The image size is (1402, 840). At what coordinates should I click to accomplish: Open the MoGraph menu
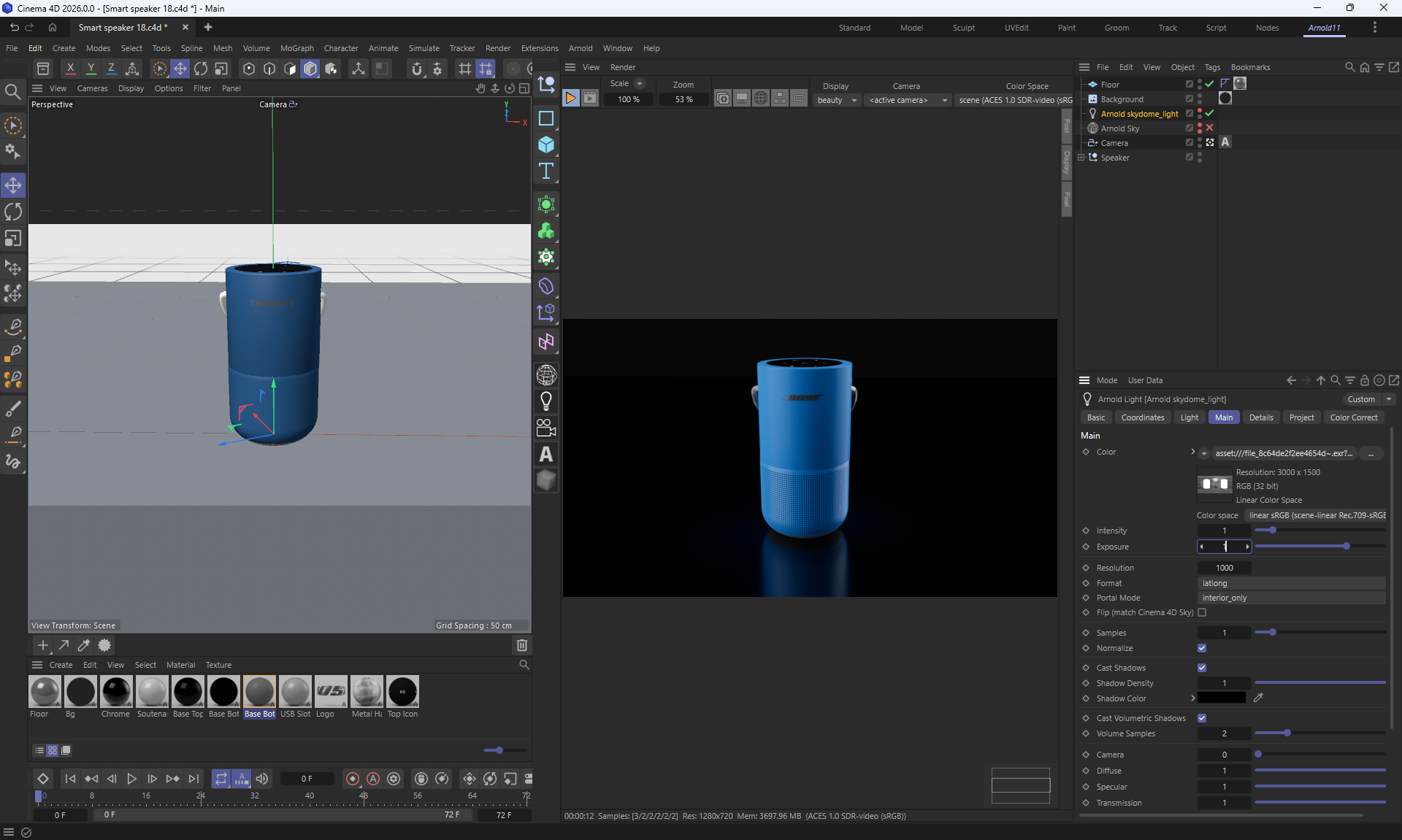296,48
